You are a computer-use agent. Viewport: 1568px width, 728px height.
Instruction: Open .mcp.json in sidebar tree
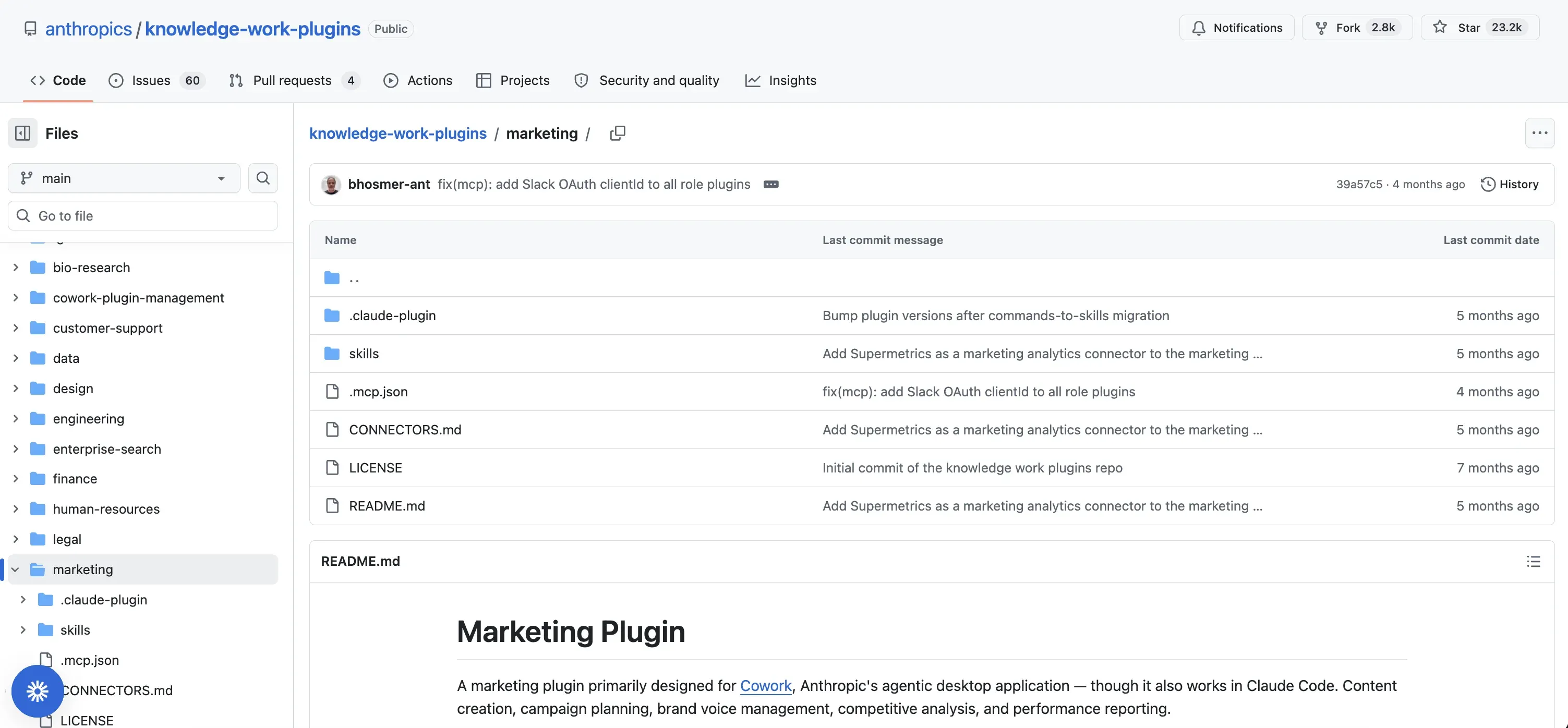coord(90,660)
